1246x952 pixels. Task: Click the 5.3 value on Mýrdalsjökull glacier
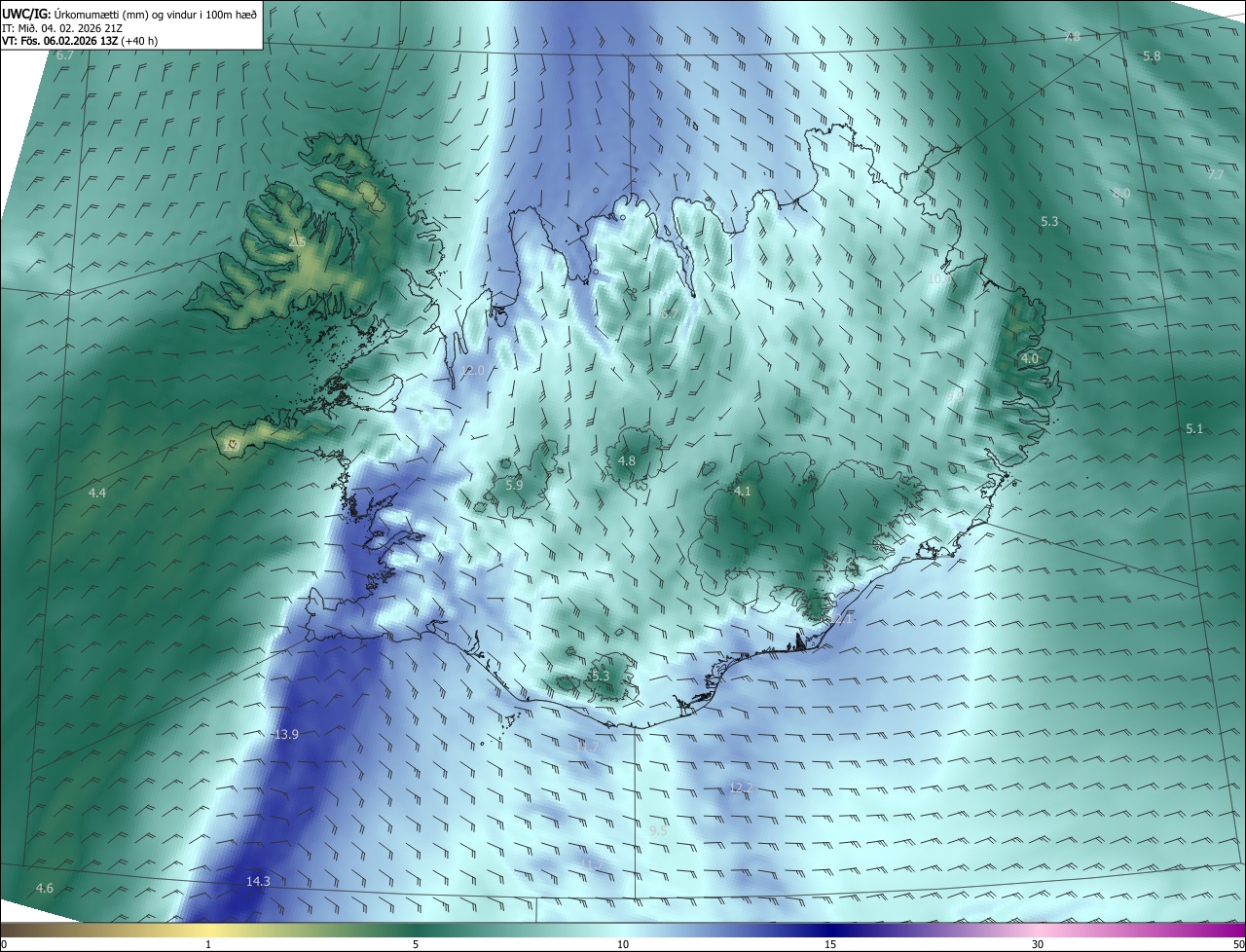tap(600, 676)
